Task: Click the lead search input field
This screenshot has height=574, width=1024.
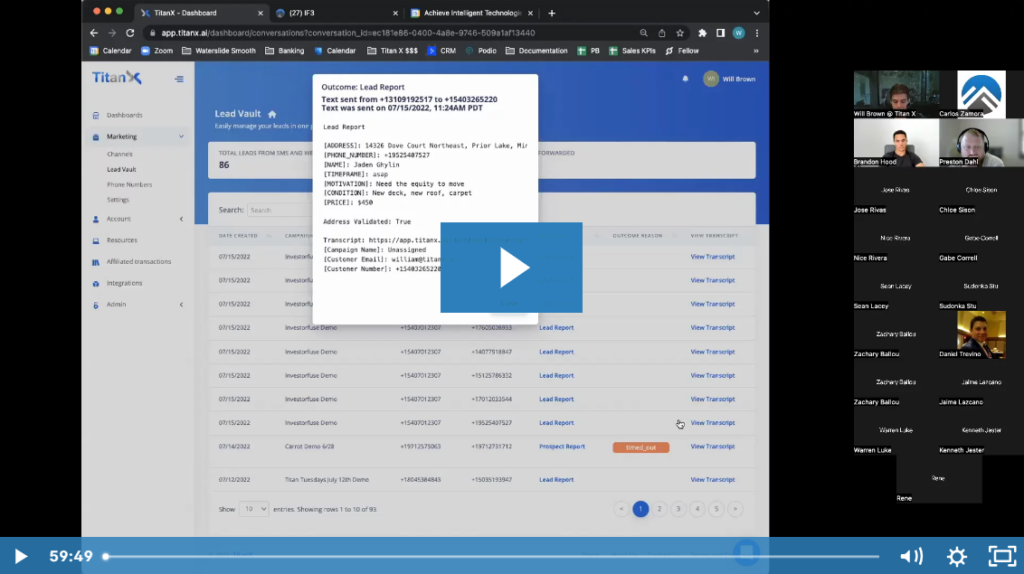Action: (280, 210)
